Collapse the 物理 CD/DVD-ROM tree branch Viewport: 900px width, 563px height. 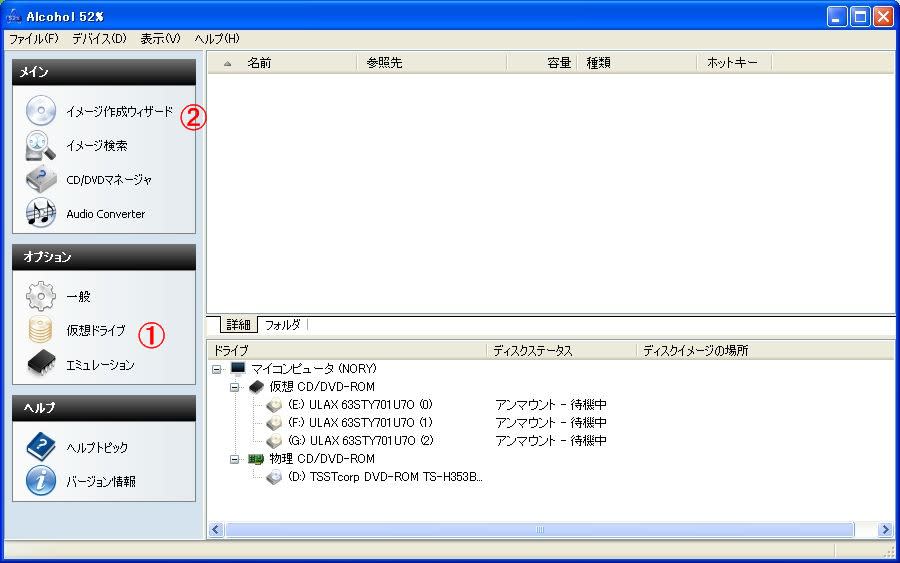237,459
